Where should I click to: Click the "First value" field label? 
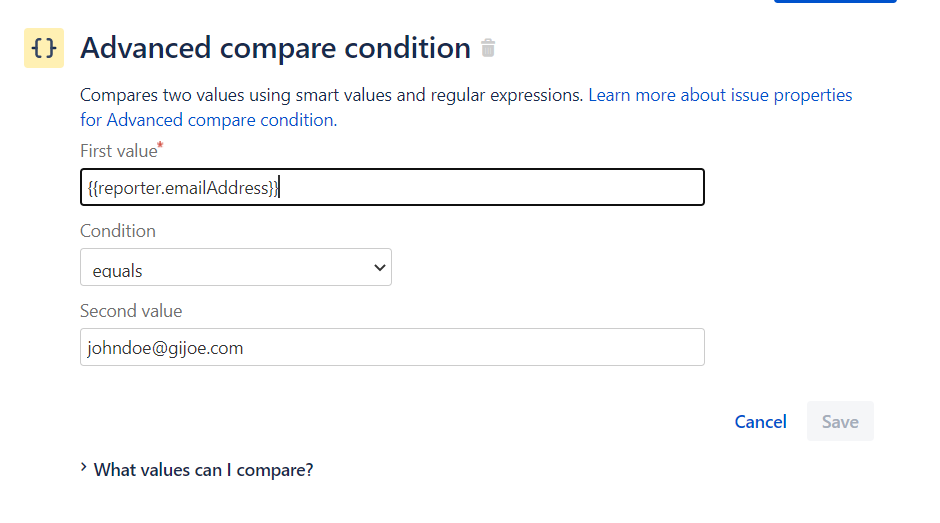119,151
